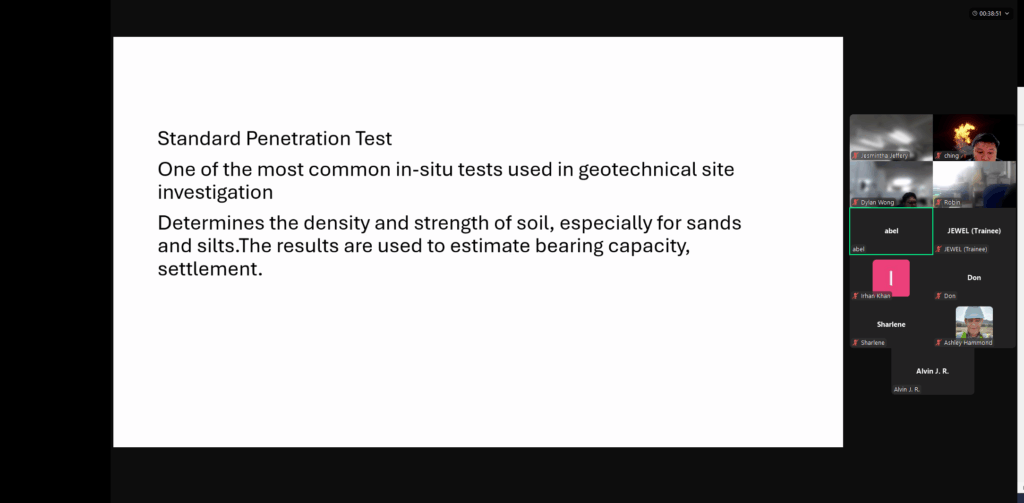Click the muted mic icon beside Don

click(x=938, y=296)
